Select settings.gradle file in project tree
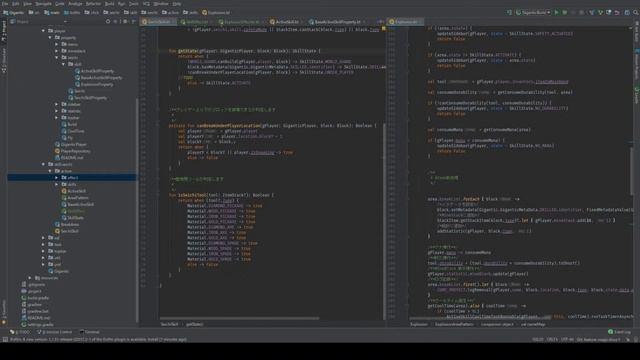Viewport: 640px width, 360px height. 37,324
